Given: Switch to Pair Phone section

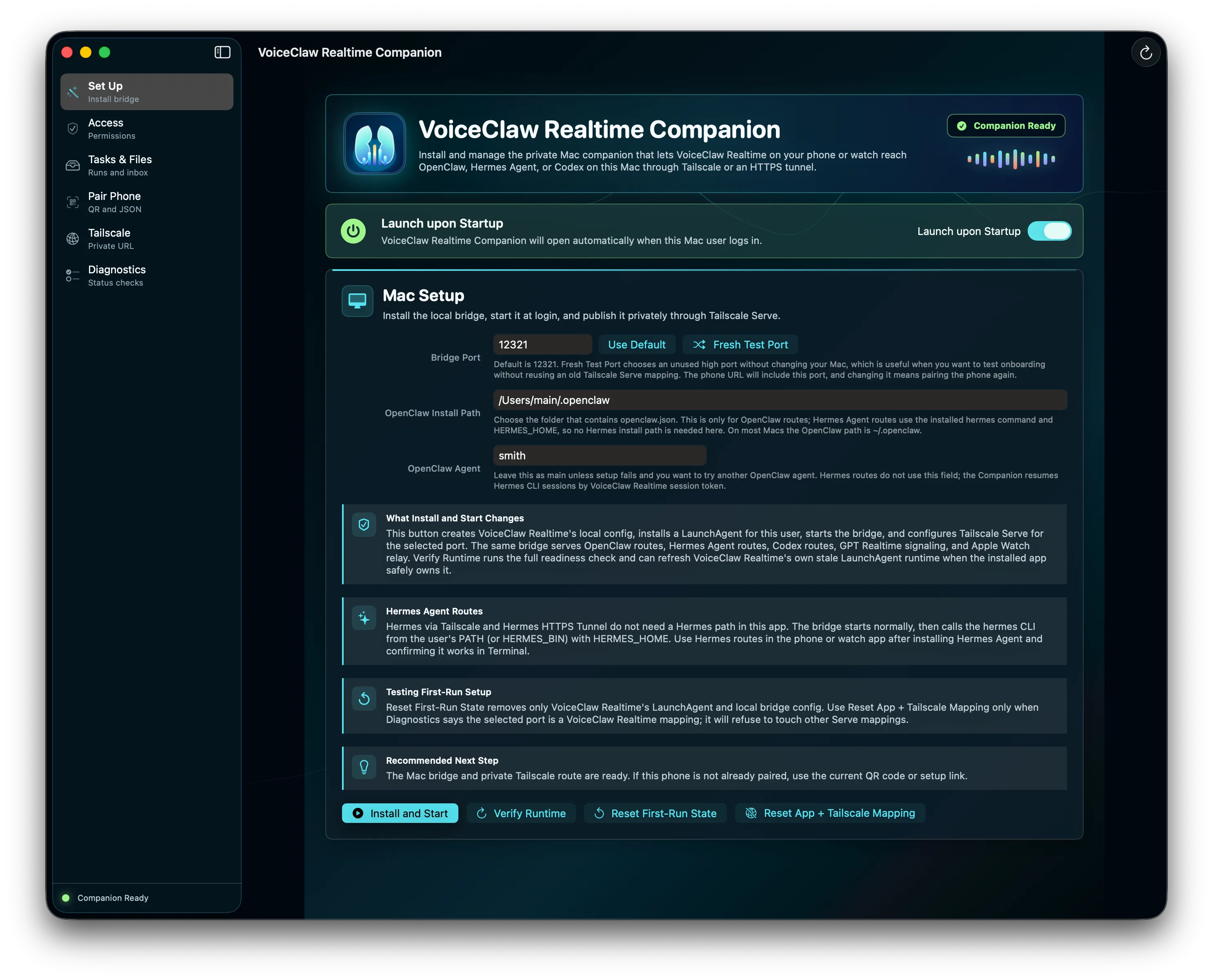Looking at the screenshot, I should tap(147, 202).
